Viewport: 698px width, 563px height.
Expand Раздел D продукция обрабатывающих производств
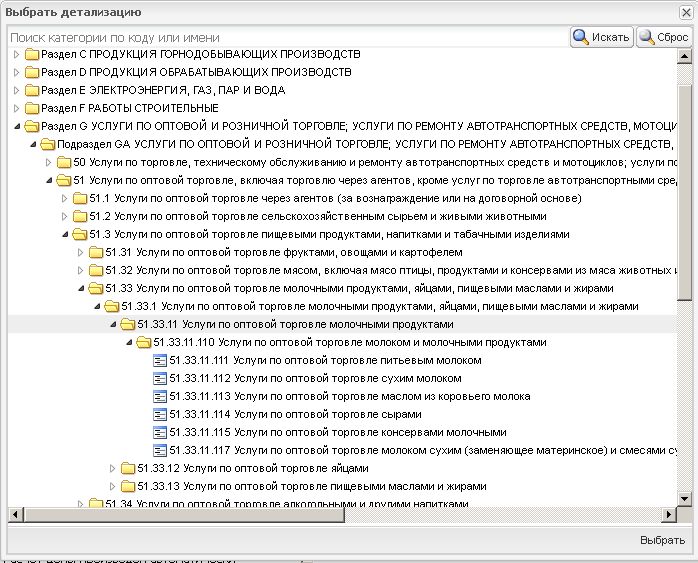pos(16,72)
